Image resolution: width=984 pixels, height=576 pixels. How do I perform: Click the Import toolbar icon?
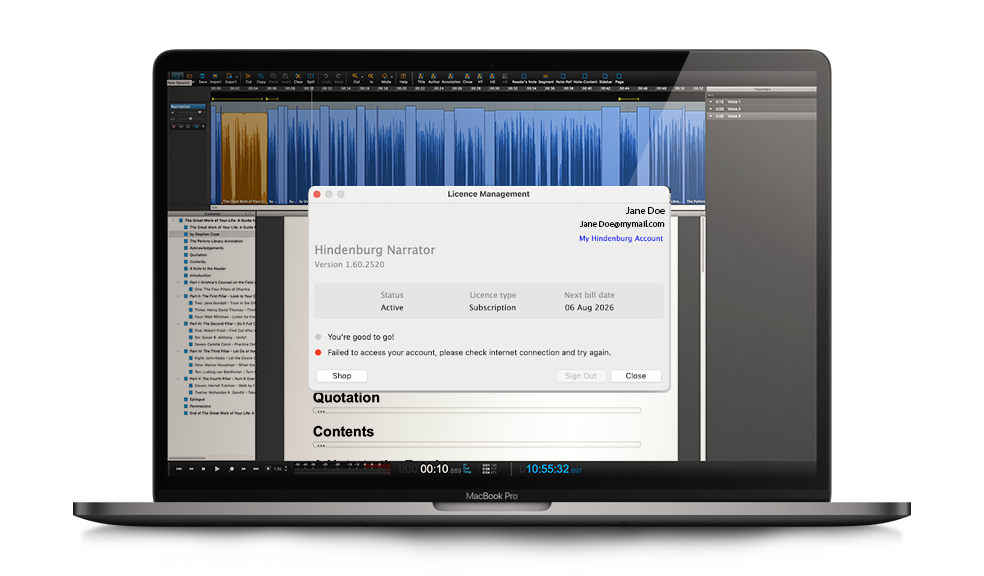coord(215,78)
